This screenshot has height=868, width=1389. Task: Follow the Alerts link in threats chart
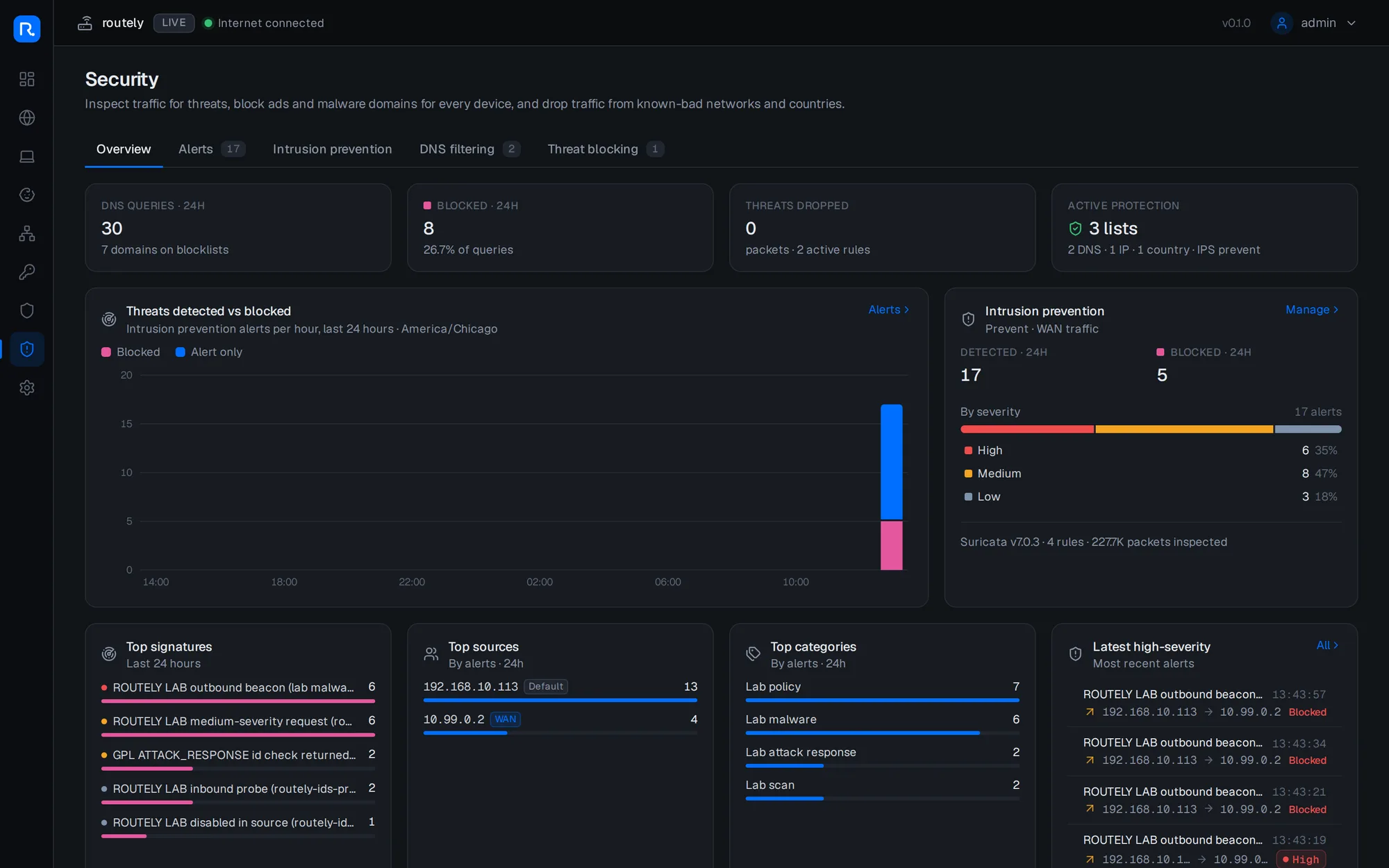pos(889,310)
